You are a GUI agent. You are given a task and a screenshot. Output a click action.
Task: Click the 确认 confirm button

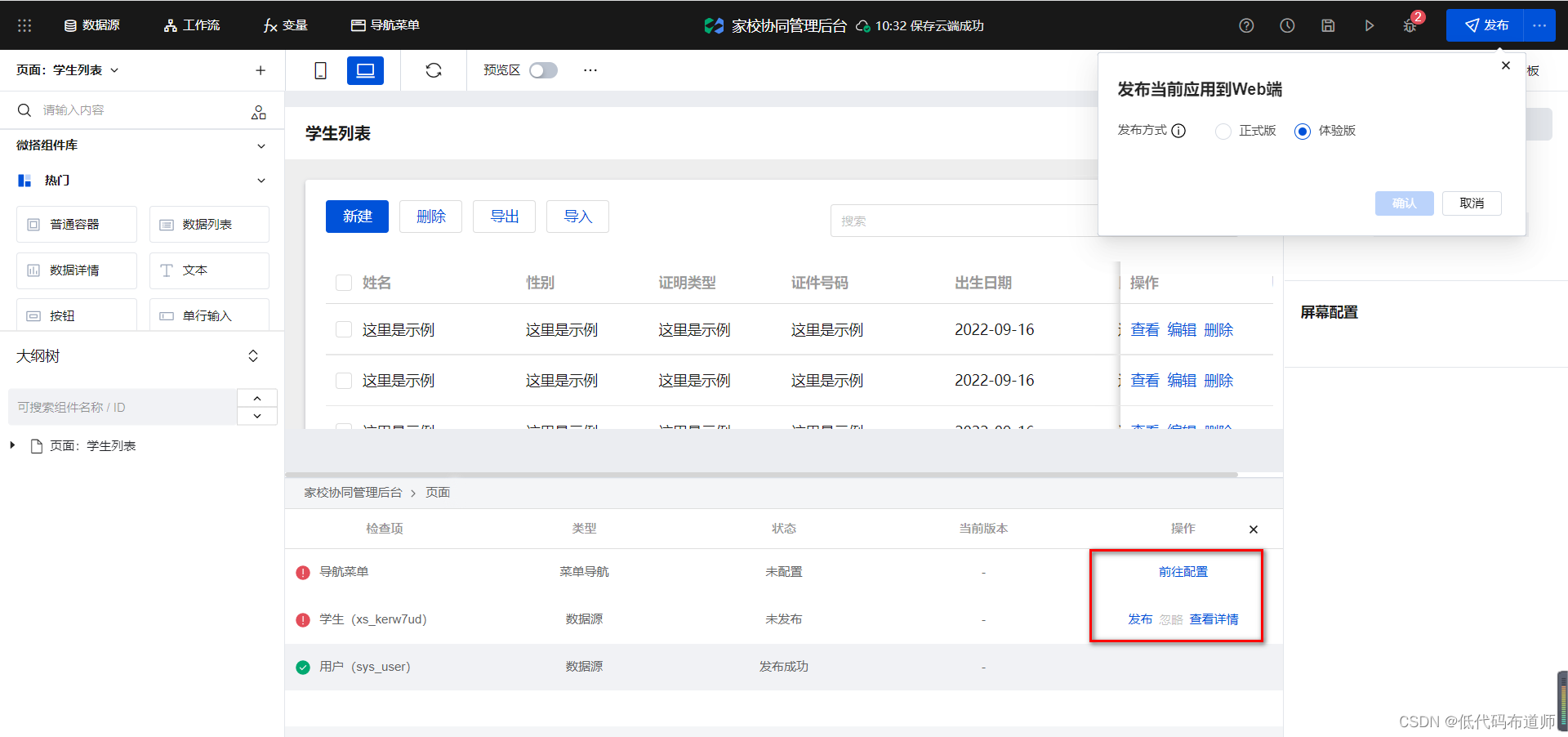pyautogui.click(x=1404, y=203)
